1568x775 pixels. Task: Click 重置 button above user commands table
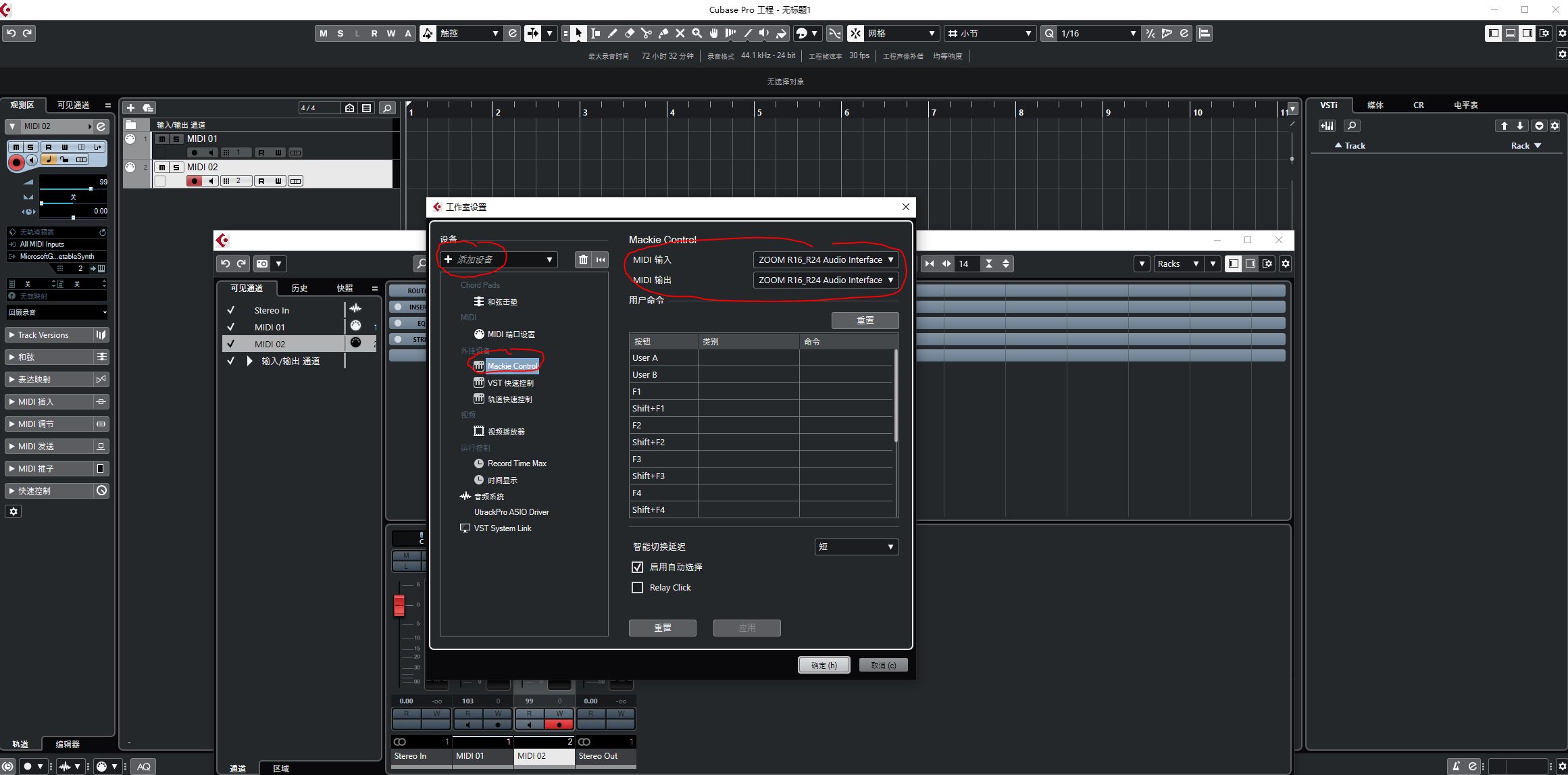click(865, 320)
